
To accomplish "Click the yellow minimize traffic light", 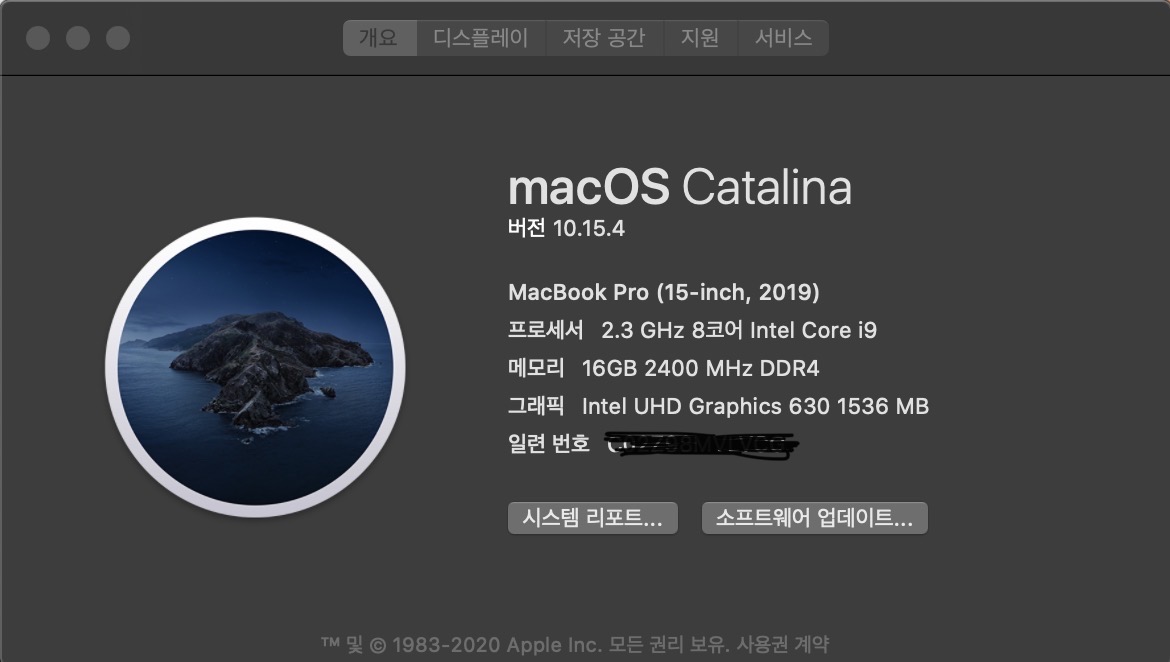I will click(x=76, y=37).
